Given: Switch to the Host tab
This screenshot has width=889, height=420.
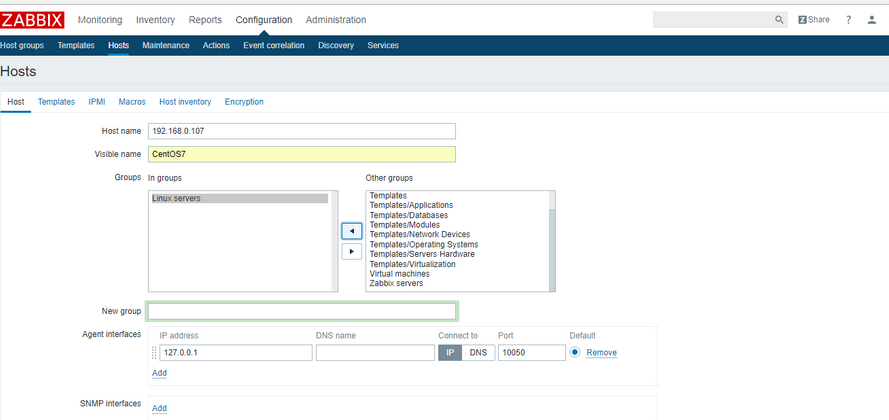Looking at the screenshot, I should pos(16,102).
